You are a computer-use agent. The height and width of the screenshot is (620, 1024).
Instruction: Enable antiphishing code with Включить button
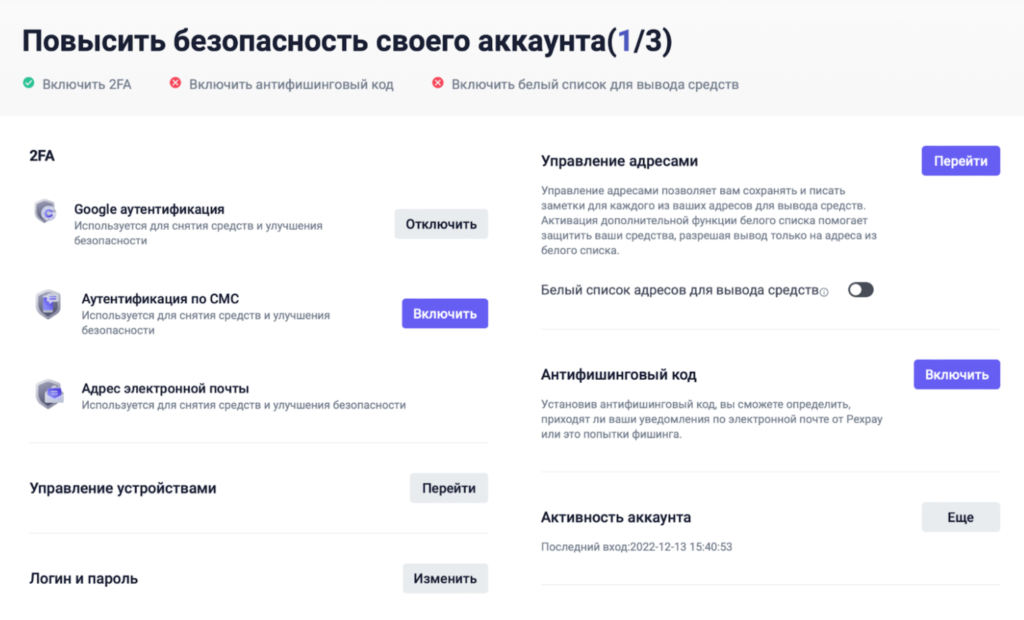[x=956, y=375]
